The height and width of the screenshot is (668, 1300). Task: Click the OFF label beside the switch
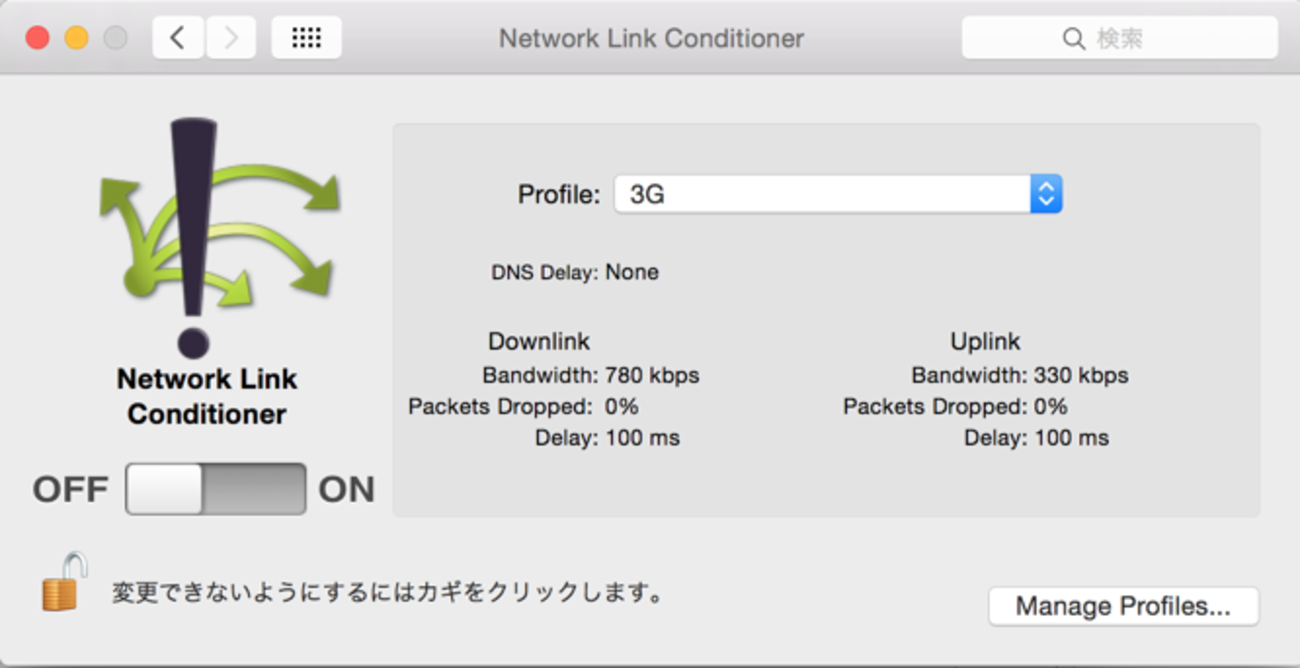(70, 490)
